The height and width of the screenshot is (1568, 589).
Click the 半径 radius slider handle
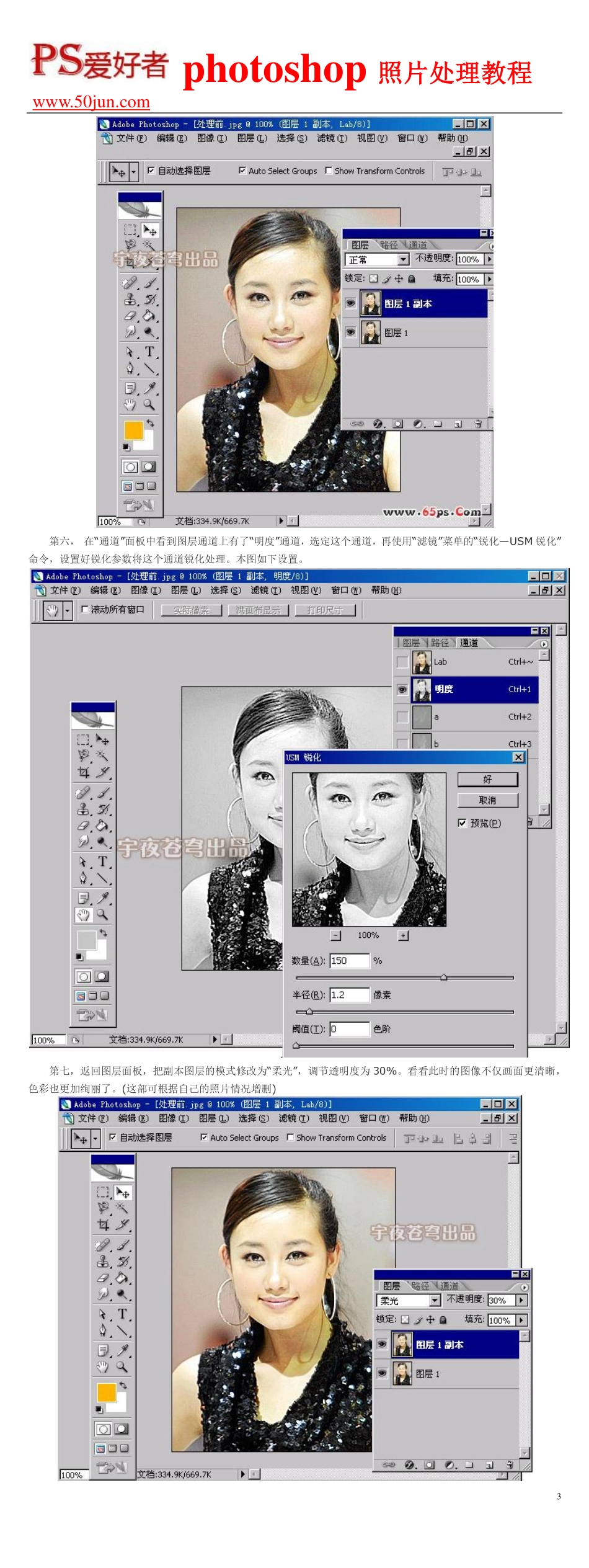[x=309, y=1012]
